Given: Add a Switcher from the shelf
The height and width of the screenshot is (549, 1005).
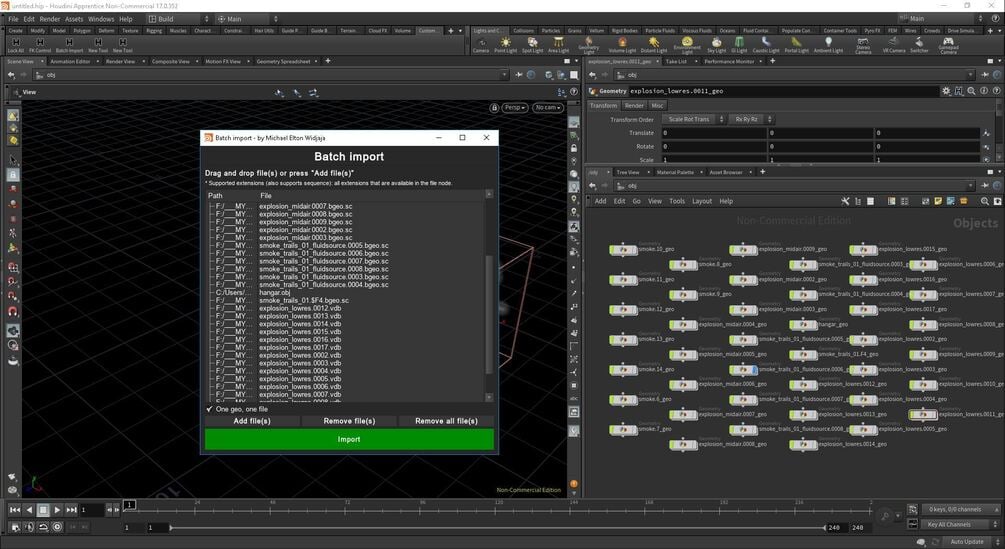Looking at the screenshot, I should point(919,45).
